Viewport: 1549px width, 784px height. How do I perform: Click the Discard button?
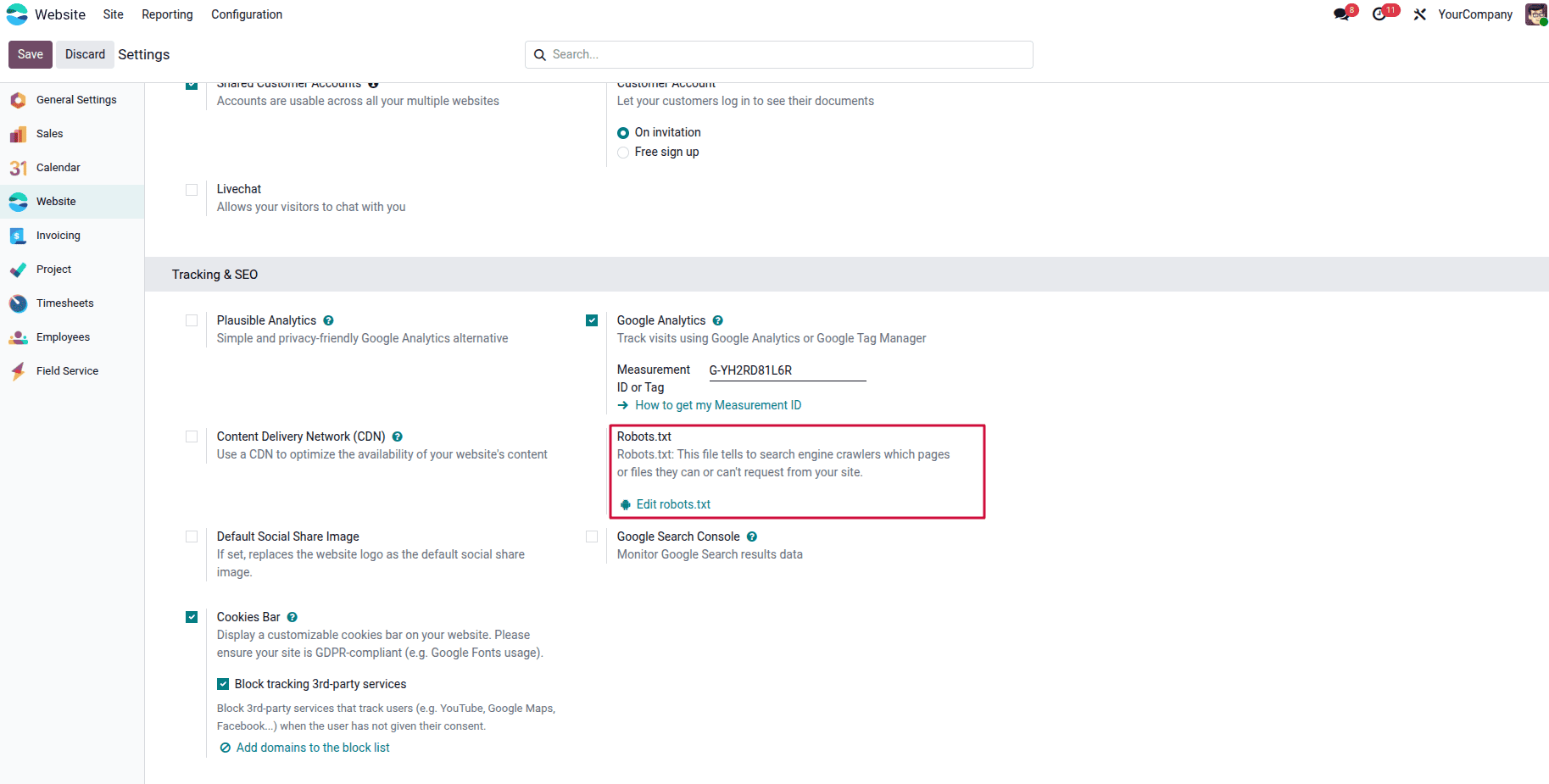(x=86, y=54)
